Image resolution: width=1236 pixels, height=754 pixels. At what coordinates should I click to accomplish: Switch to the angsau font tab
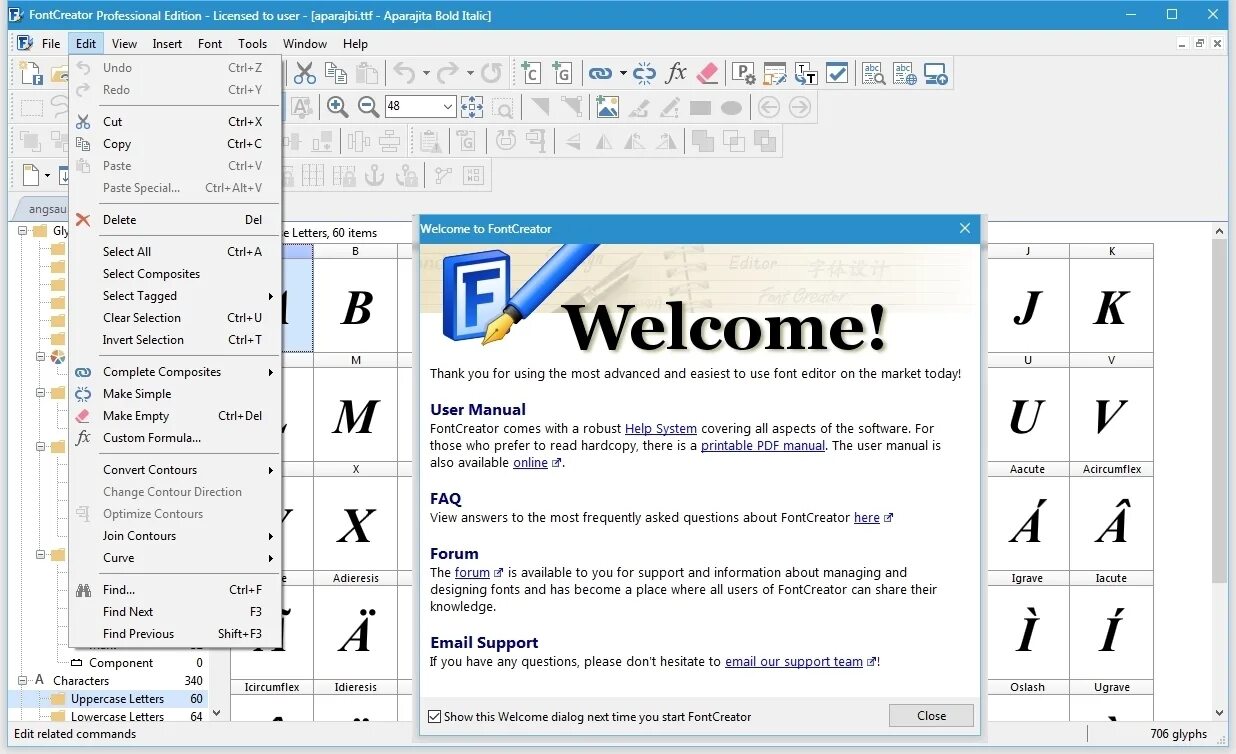(46, 209)
